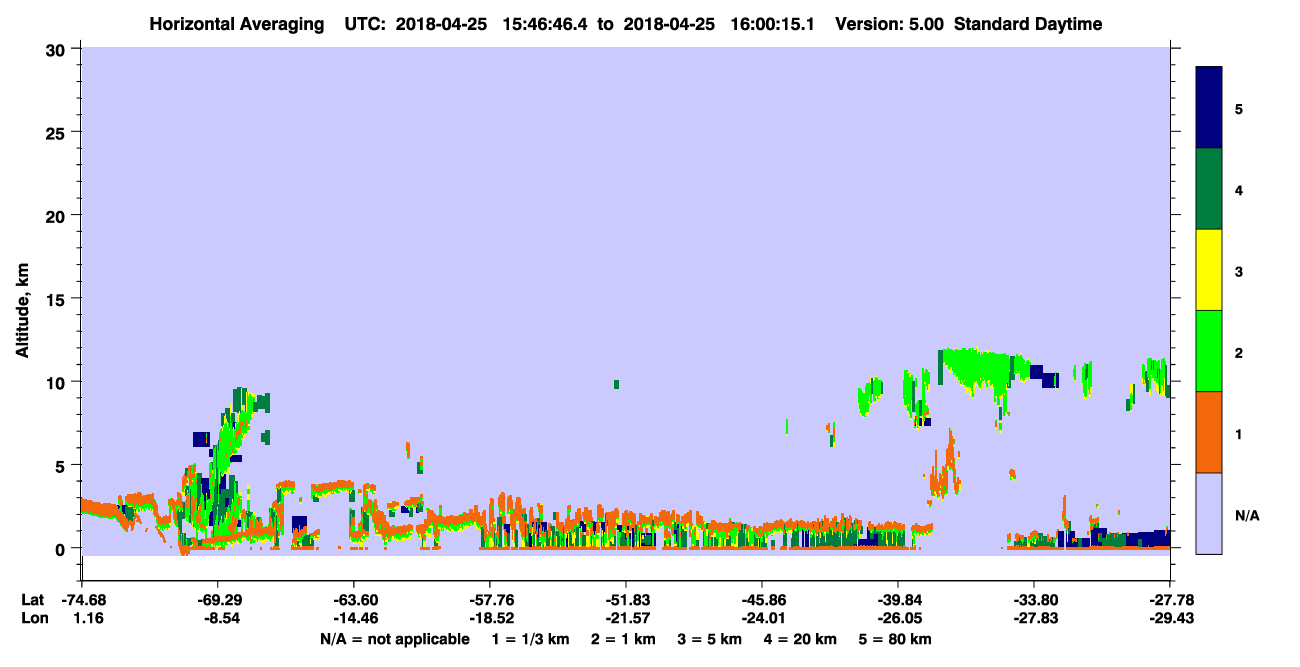Image resolution: width=1300 pixels, height=667 pixels.
Task: Click the y-axis tick label 25
Action: tap(58, 132)
